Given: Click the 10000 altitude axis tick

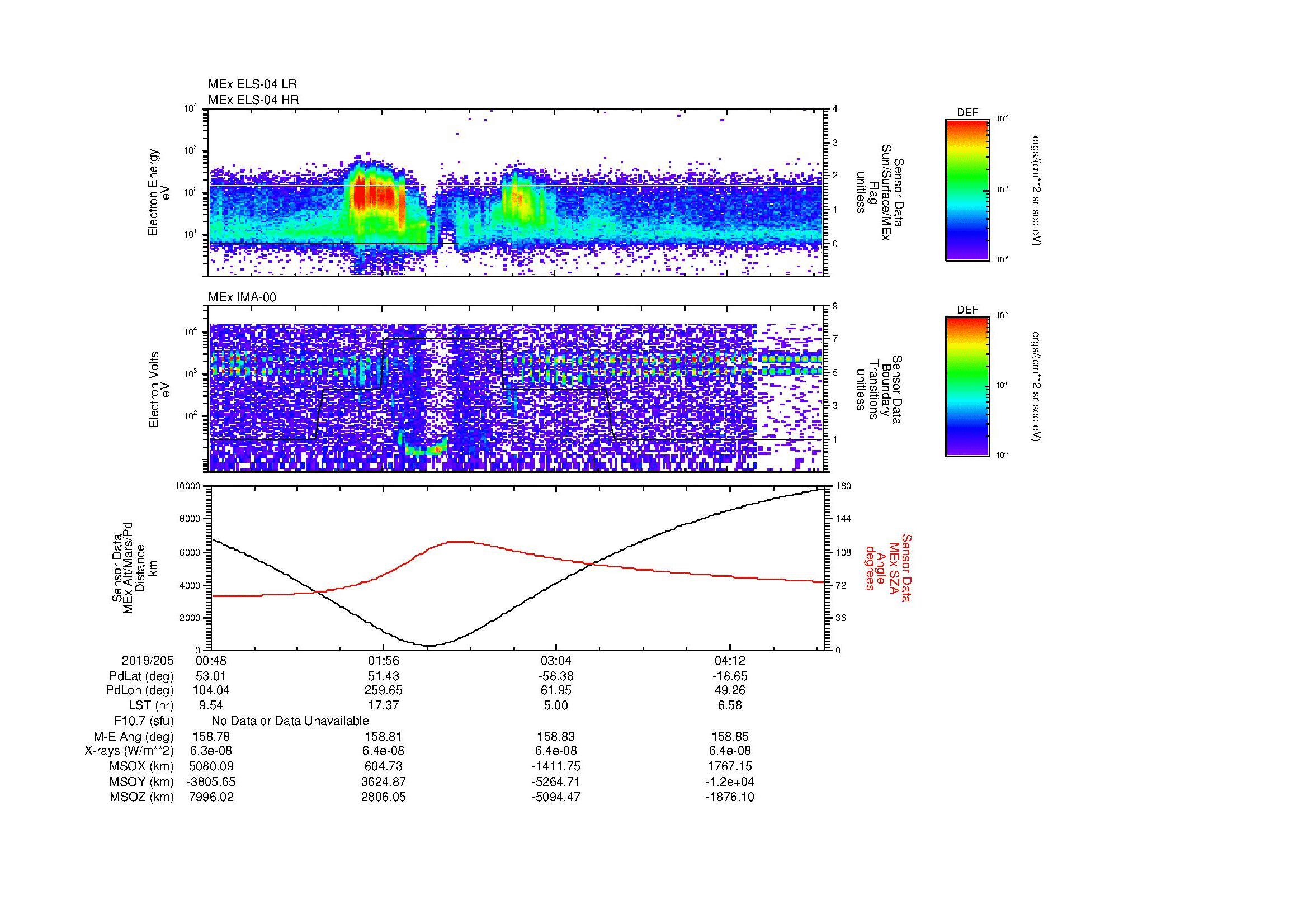Looking at the screenshot, I should tap(188, 486).
